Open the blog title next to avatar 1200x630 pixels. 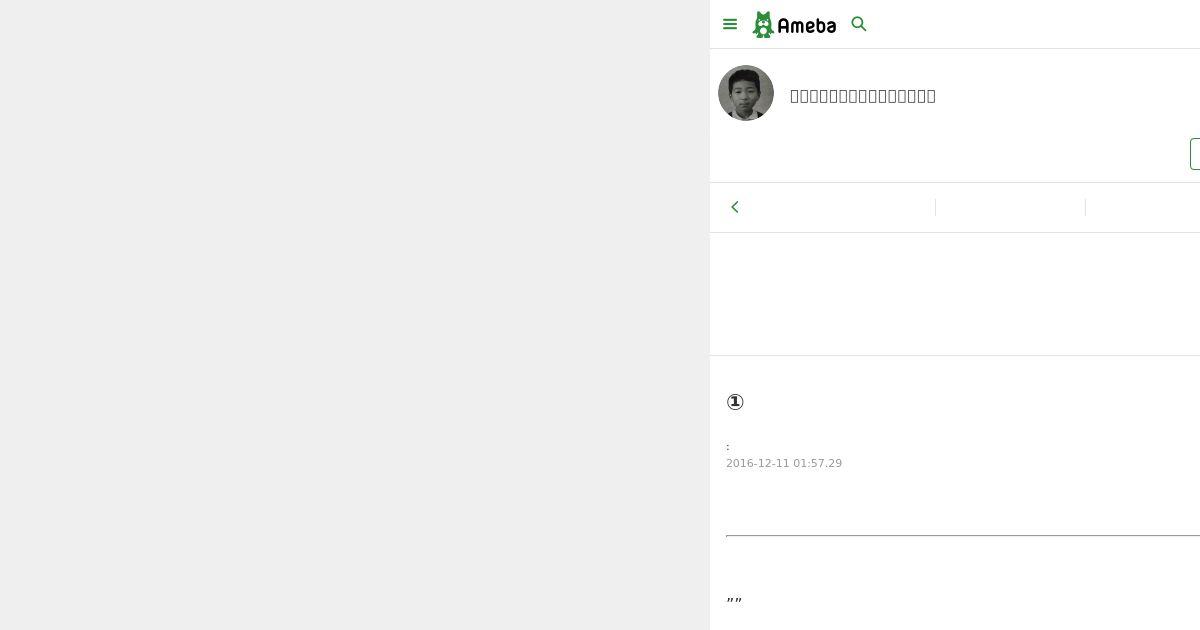pyautogui.click(x=863, y=96)
